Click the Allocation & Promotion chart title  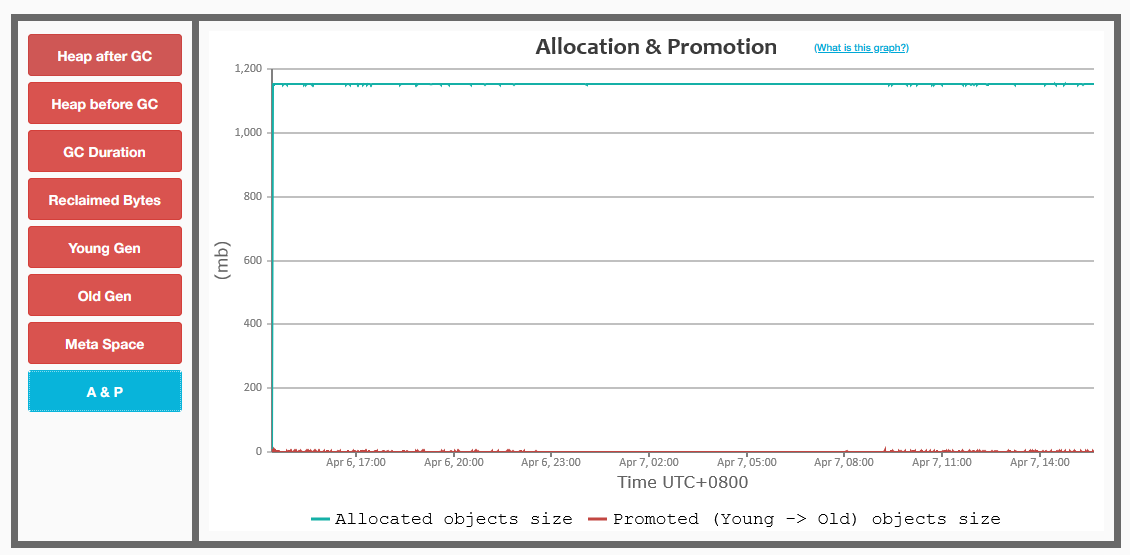point(656,47)
